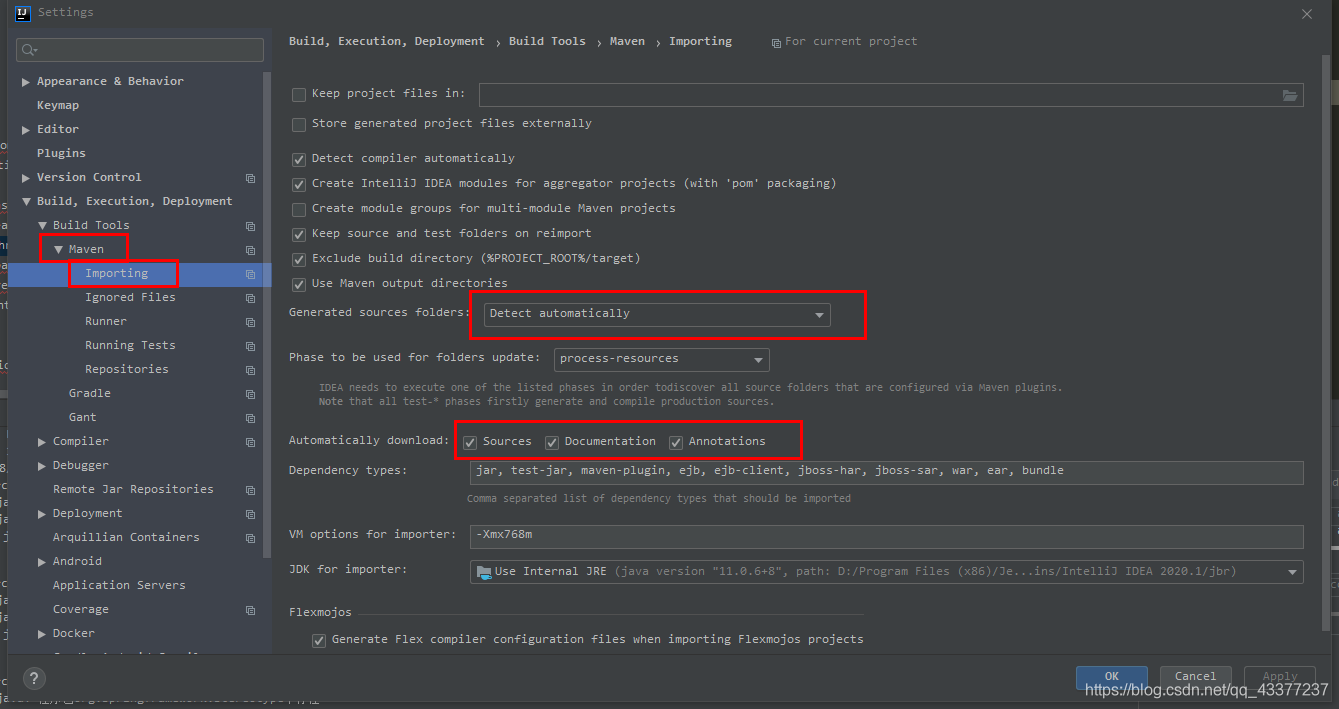Uncheck automatic download of Documentation

552,442
